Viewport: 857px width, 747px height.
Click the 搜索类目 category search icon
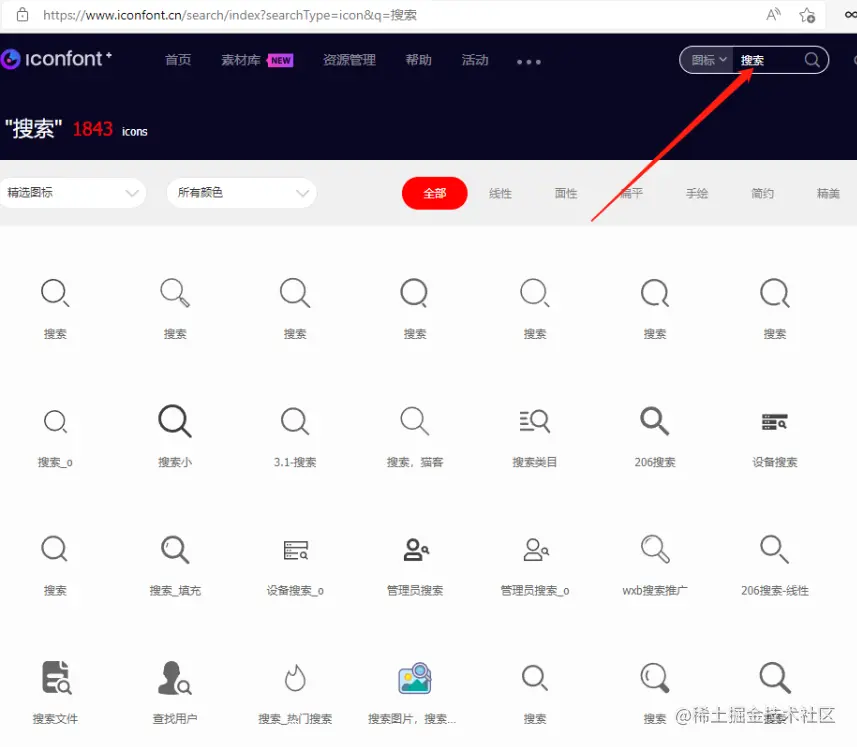534,421
